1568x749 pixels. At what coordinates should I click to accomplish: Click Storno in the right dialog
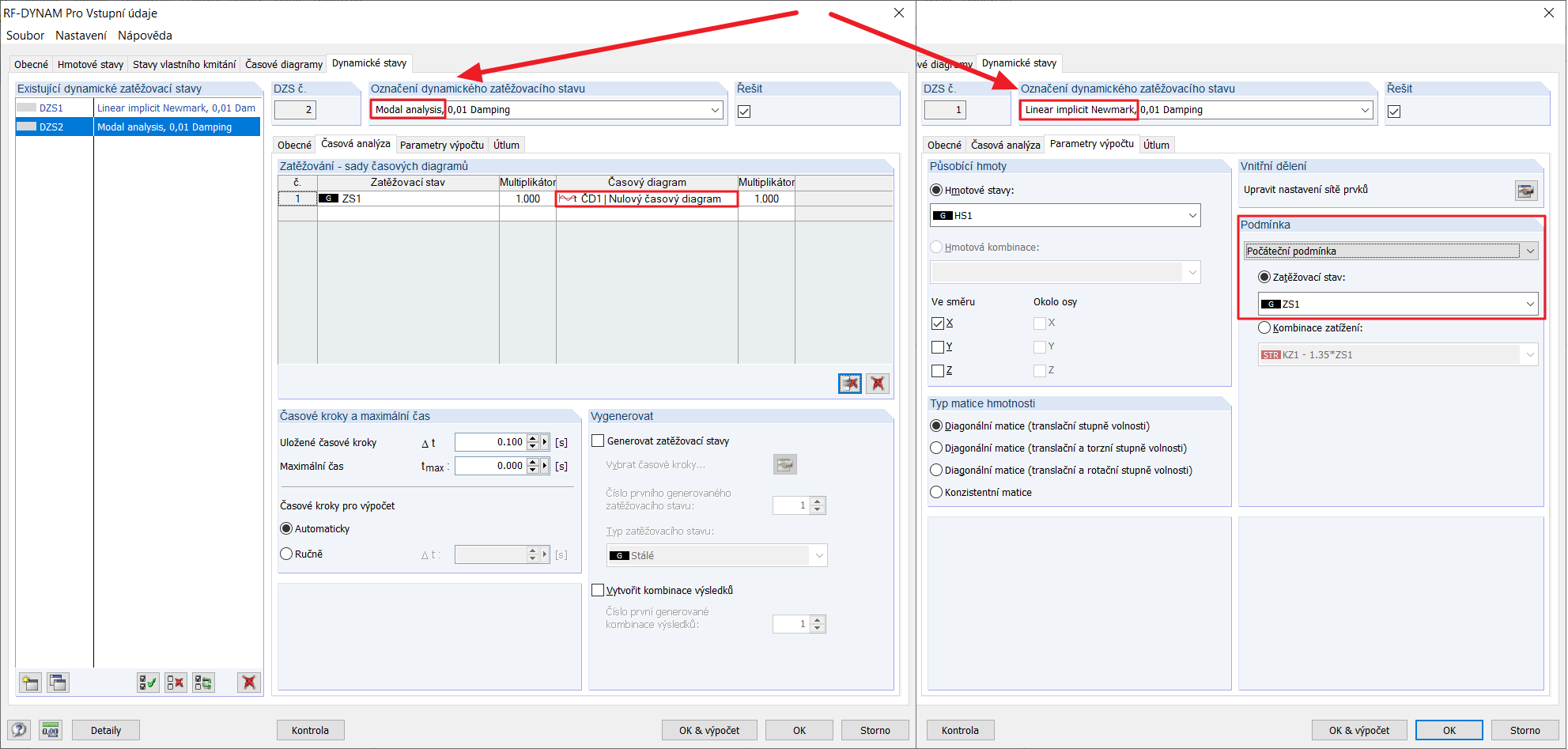tap(1525, 730)
